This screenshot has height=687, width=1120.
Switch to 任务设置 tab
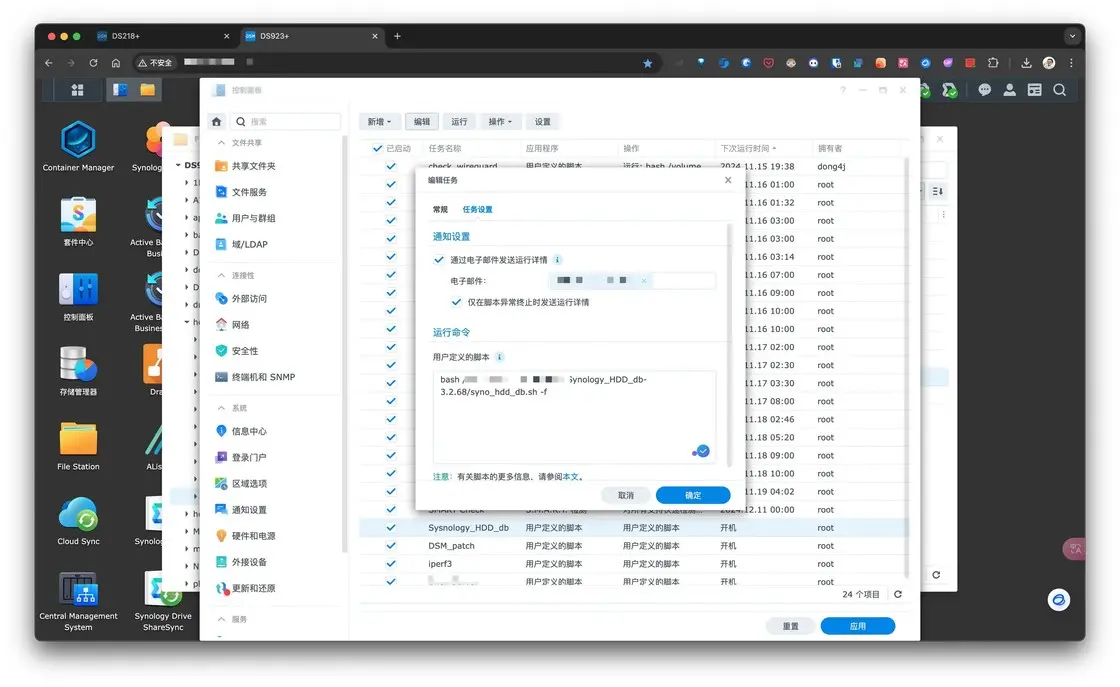[x=477, y=209]
